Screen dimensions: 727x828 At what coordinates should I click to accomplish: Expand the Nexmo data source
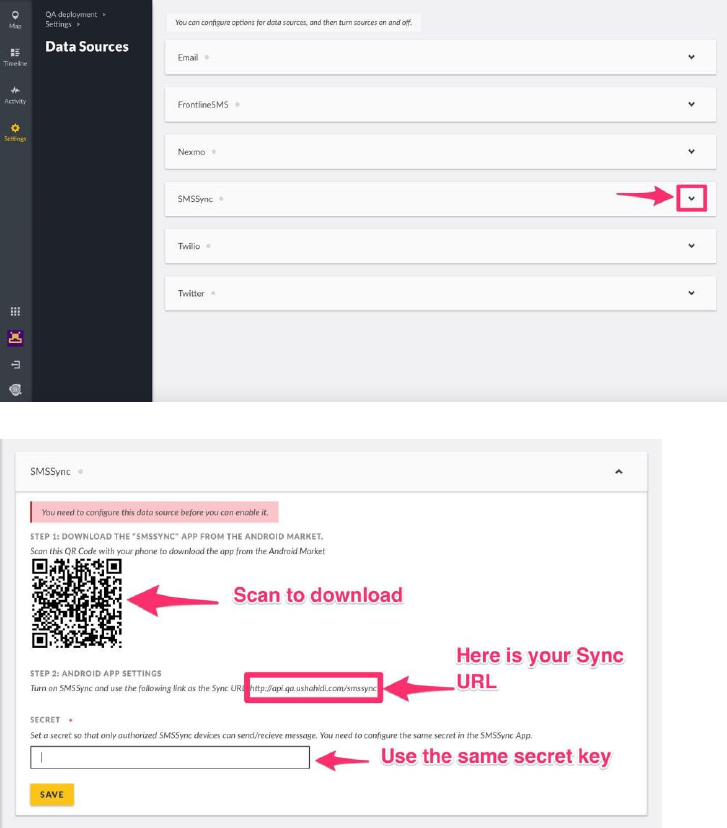pos(691,152)
